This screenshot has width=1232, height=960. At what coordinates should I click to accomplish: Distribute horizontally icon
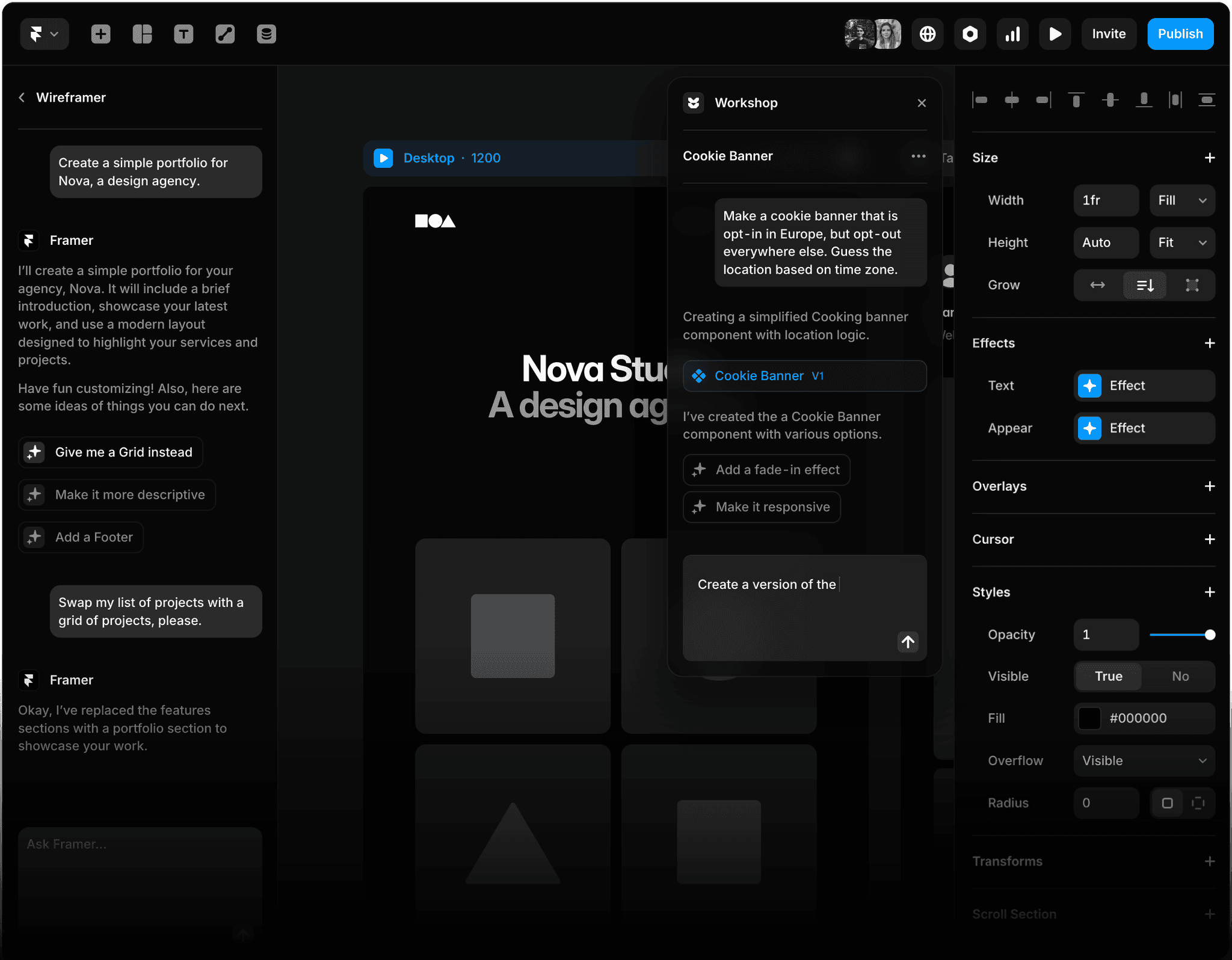click(1175, 100)
